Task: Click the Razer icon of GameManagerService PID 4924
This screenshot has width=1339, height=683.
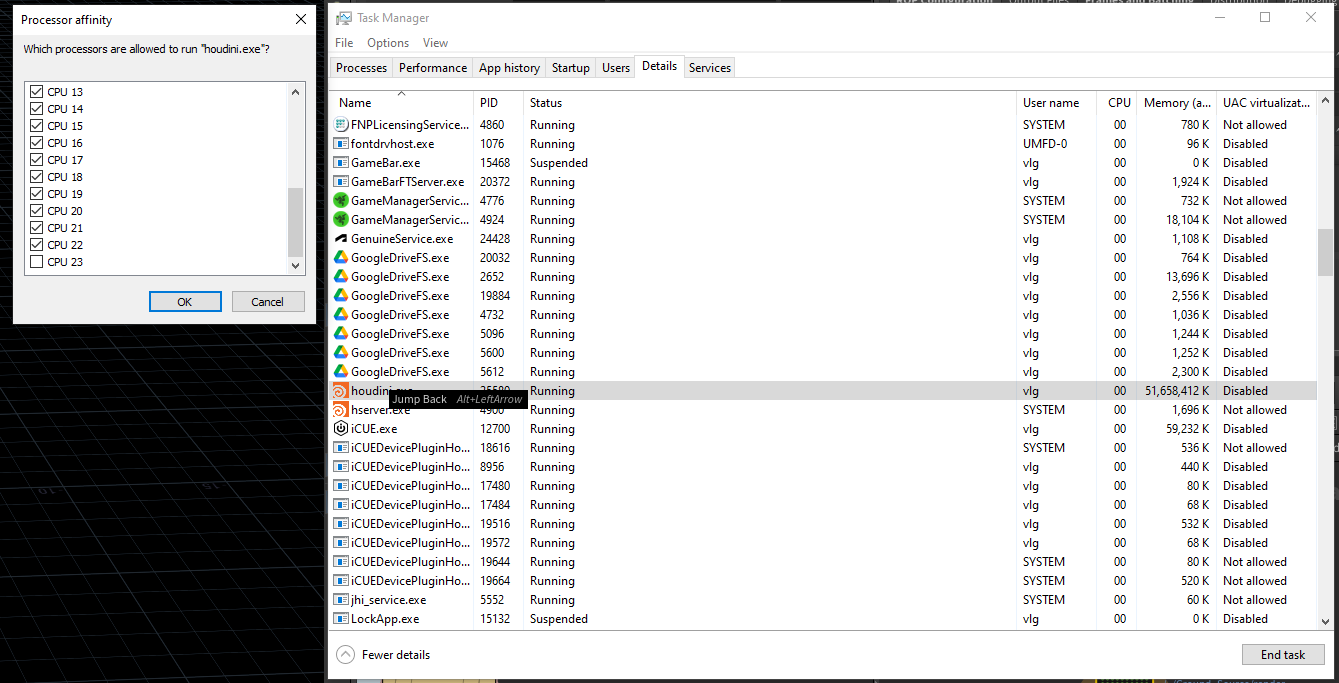Action: pos(340,220)
